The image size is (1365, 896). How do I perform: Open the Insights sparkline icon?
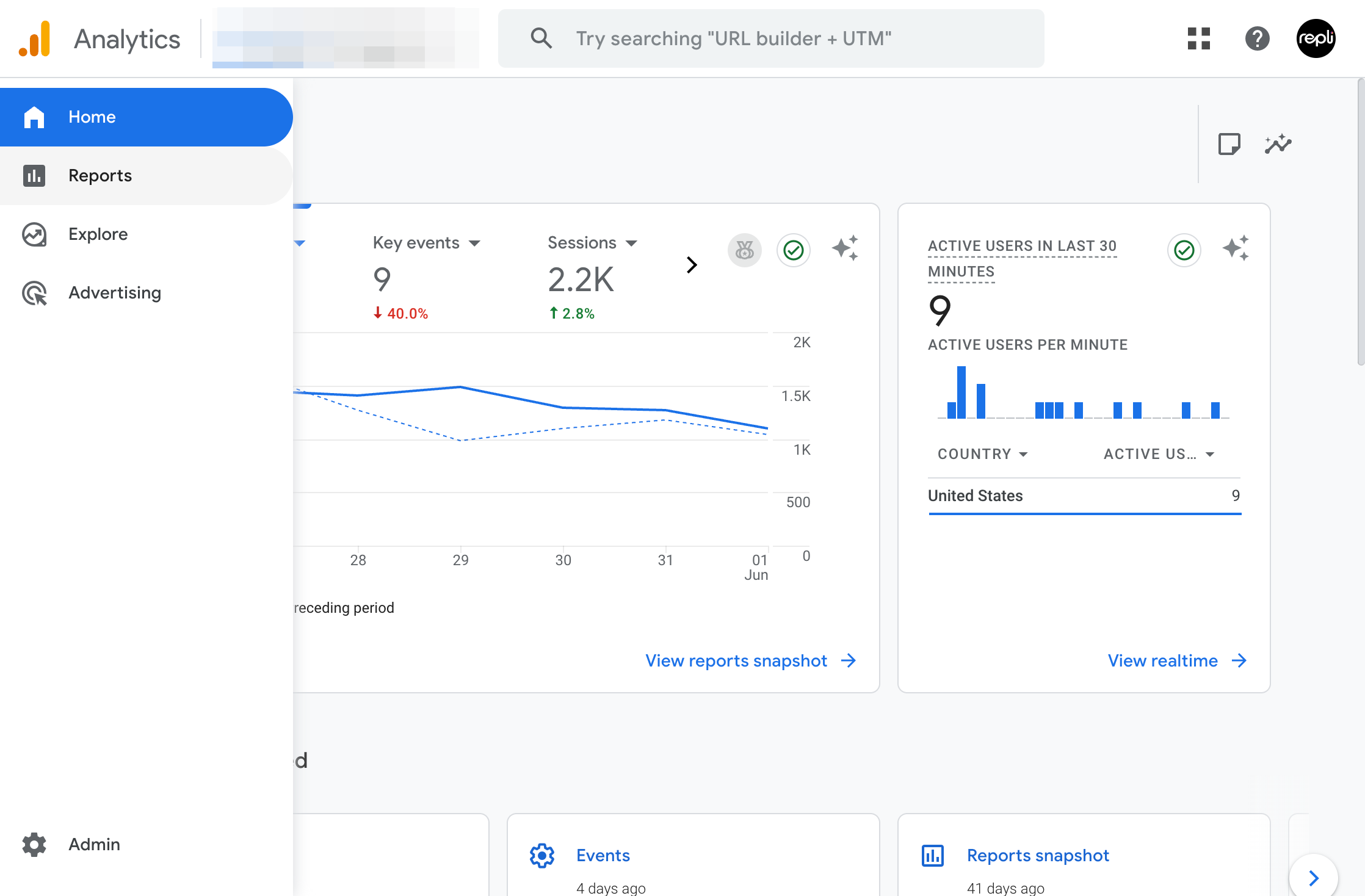pos(1278,144)
